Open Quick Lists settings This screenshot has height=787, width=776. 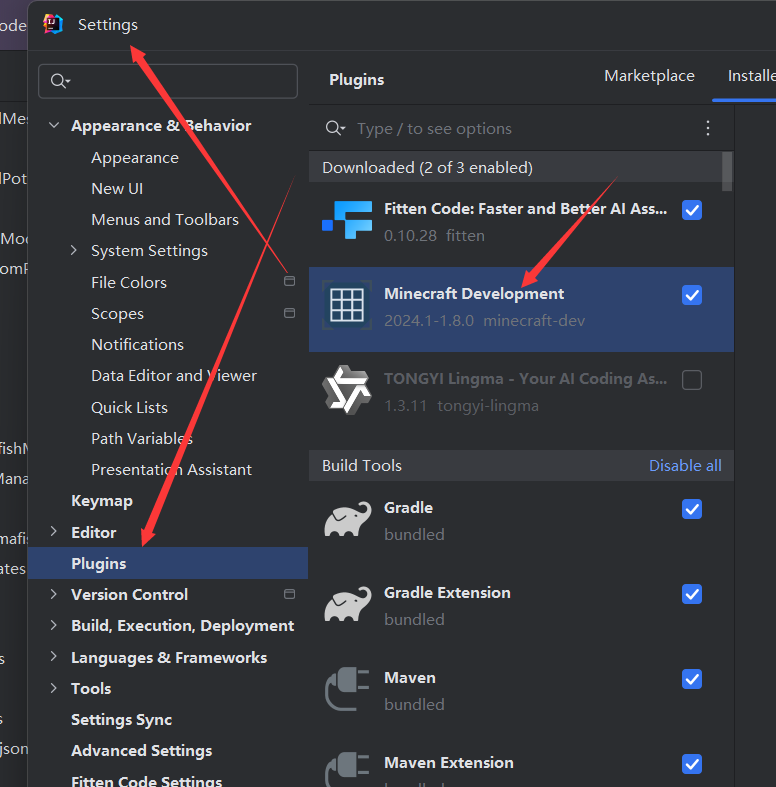130,408
